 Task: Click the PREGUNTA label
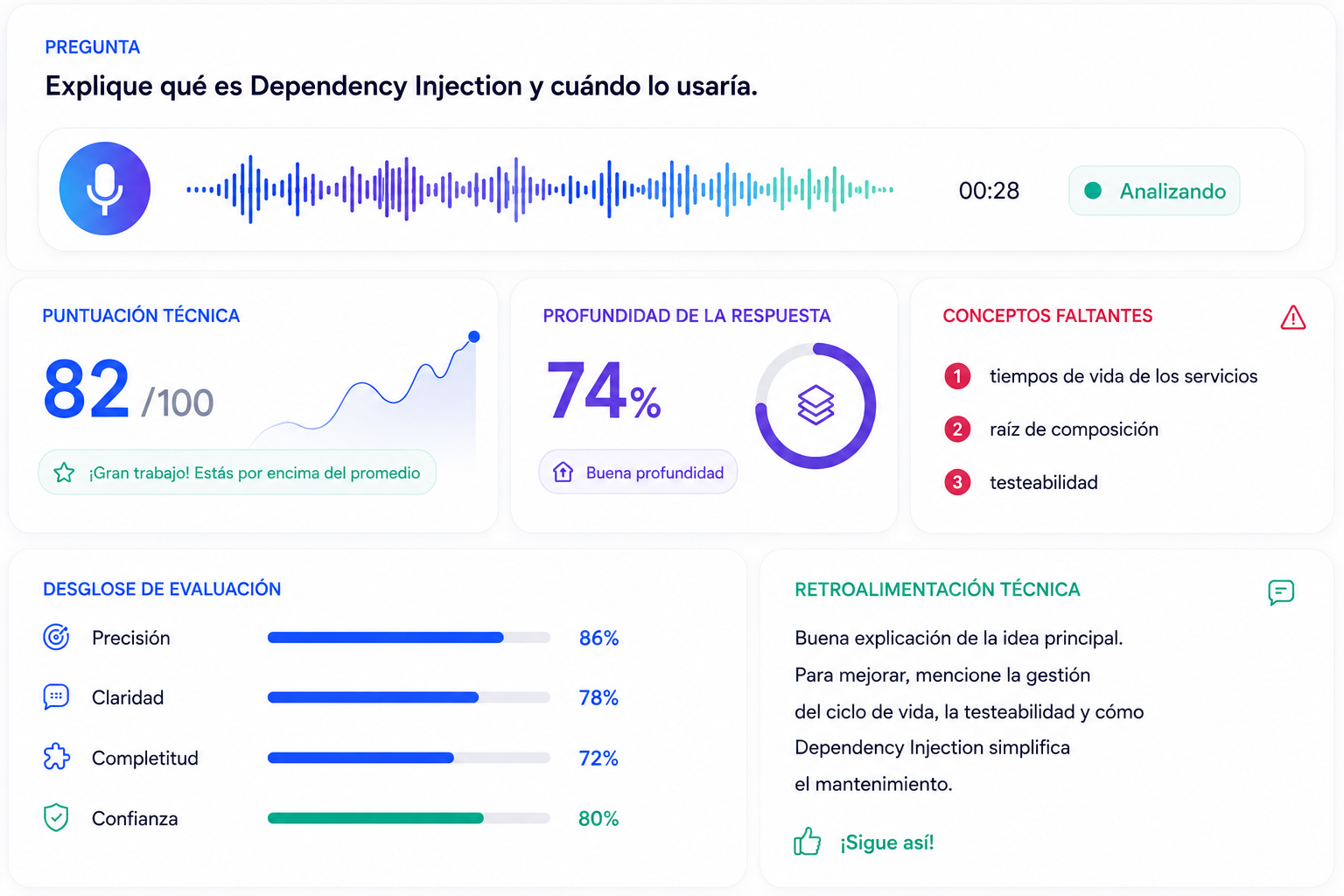92,47
